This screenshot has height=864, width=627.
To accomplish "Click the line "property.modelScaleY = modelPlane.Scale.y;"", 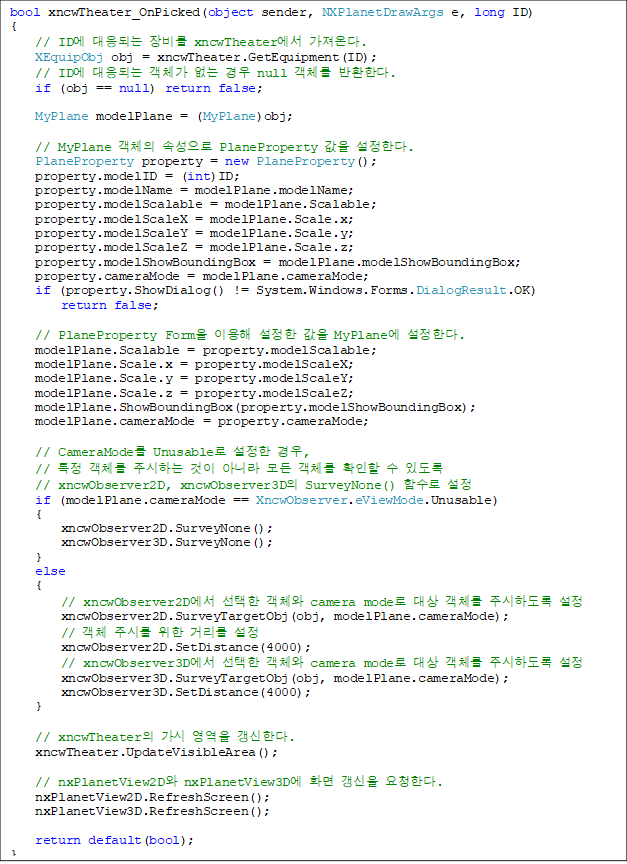I will point(194,234).
